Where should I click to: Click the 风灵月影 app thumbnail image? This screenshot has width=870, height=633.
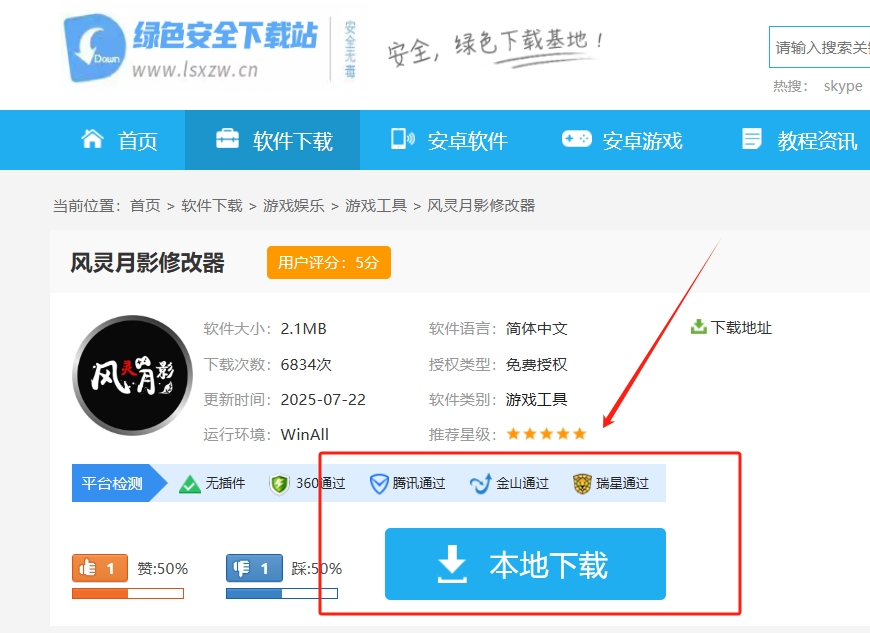[132, 375]
